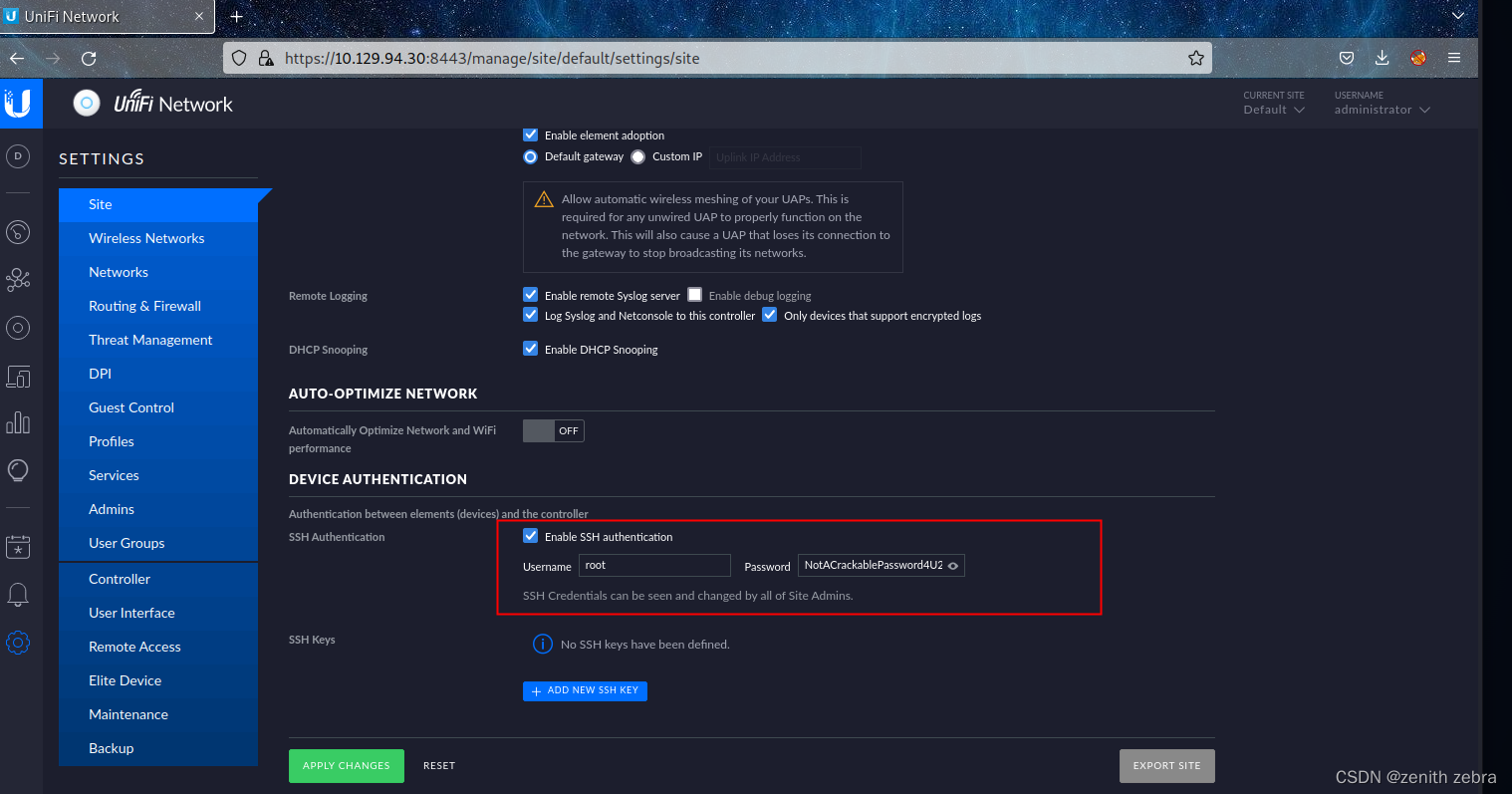The height and width of the screenshot is (794, 1512).
Task: Open the Alerts bell icon
Action: pyautogui.click(x=18, y=595)
